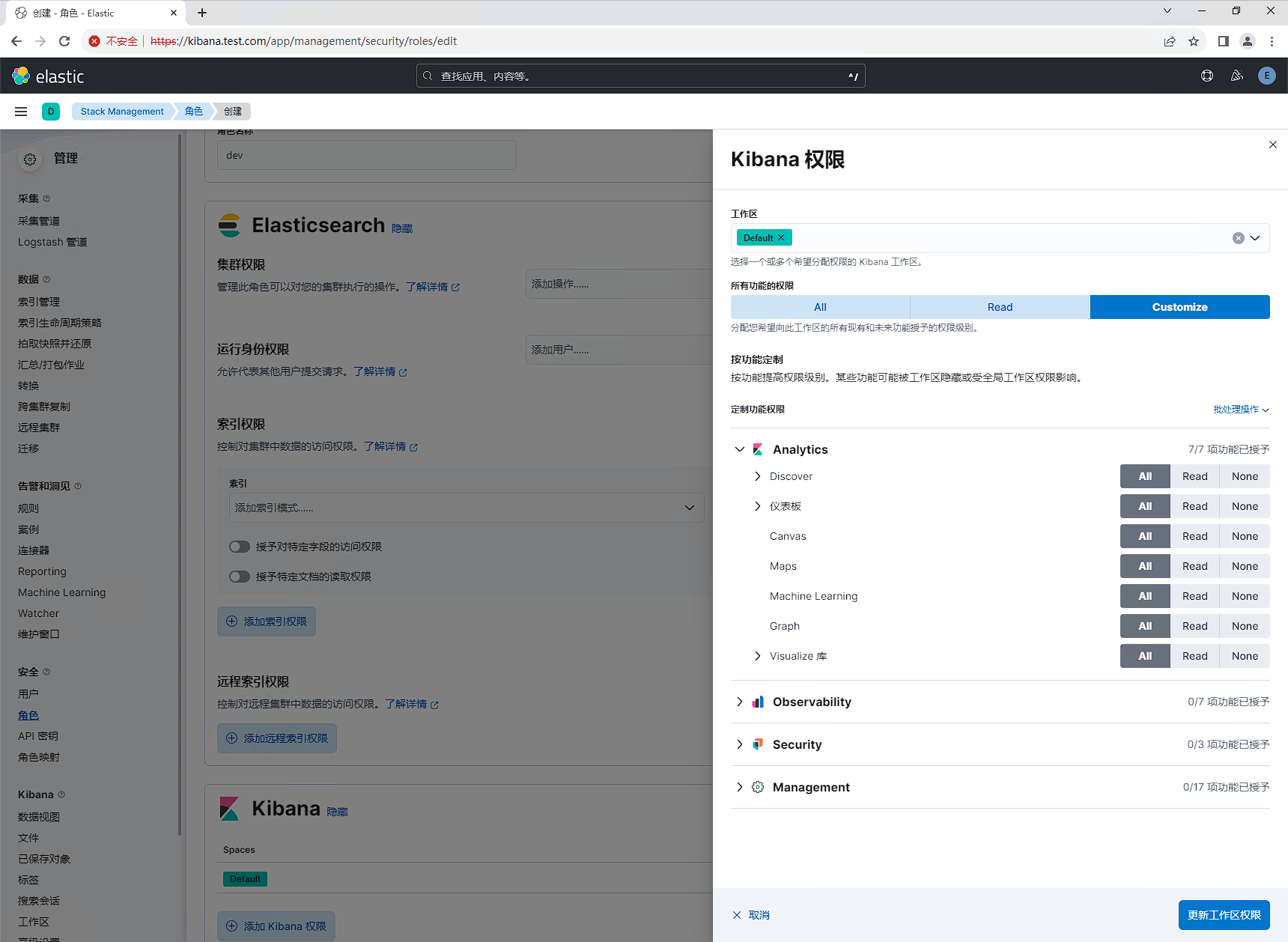This screenshot has width=1288, height=942.
Task: Open 了解详情 link under 集群权限
Action: click(433, 287)
